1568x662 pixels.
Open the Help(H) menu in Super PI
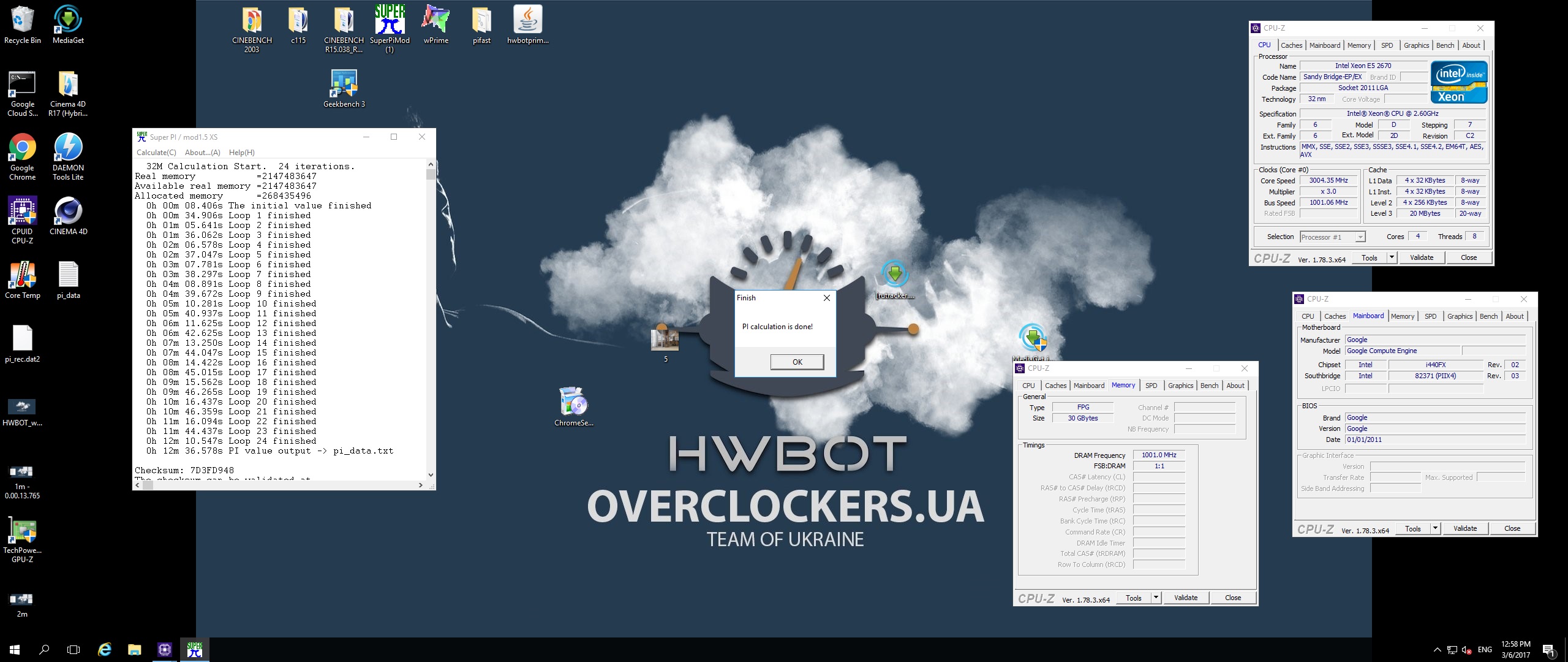pyautogui.click(x=242, y=153)
